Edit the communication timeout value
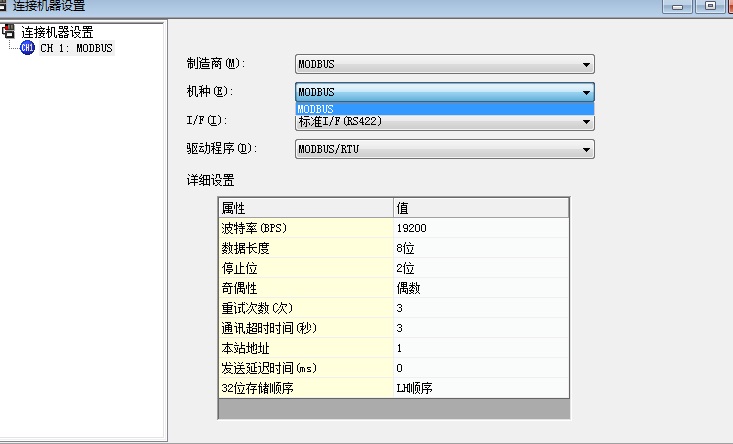Image resolution: width=733 pixels, height=444 pixels. (x=481, y=328)
